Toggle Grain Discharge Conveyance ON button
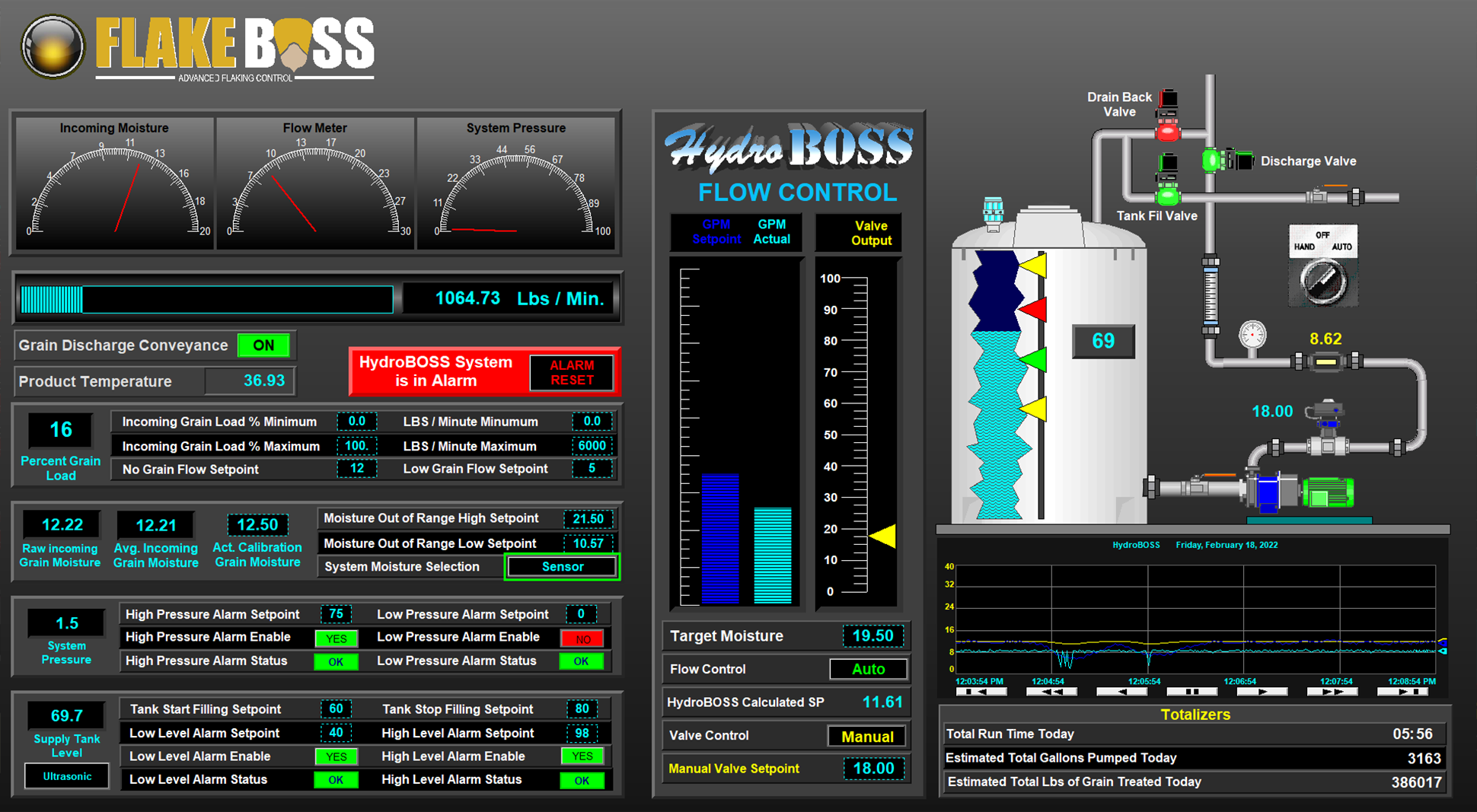The height and width of the screenshot is (812, 1477). [263, 345]
